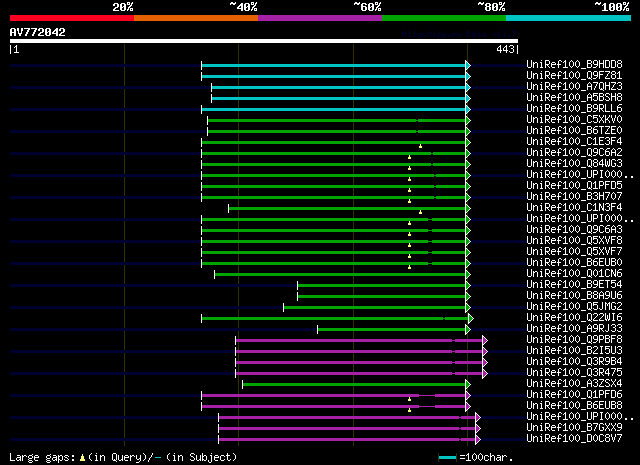Click the yellow gap icon in the legend
640x465 pixels.
point(82,458)
